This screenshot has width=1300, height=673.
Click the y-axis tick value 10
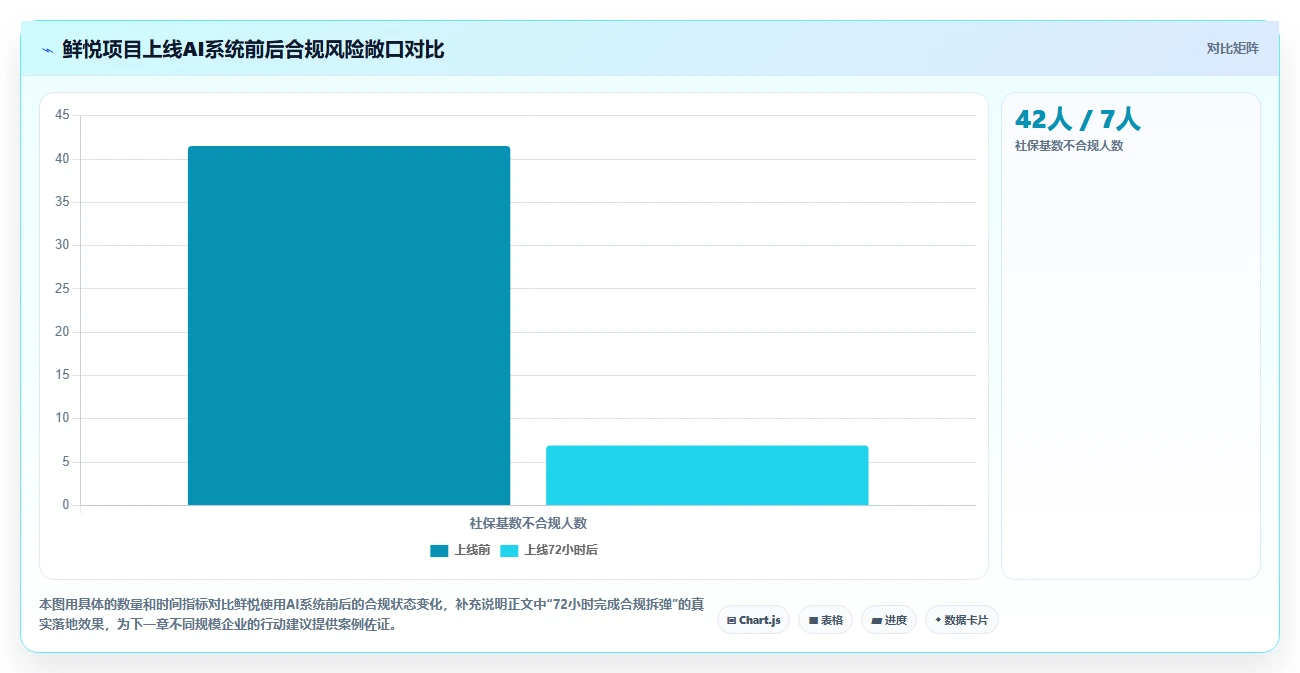pos(62,418)
